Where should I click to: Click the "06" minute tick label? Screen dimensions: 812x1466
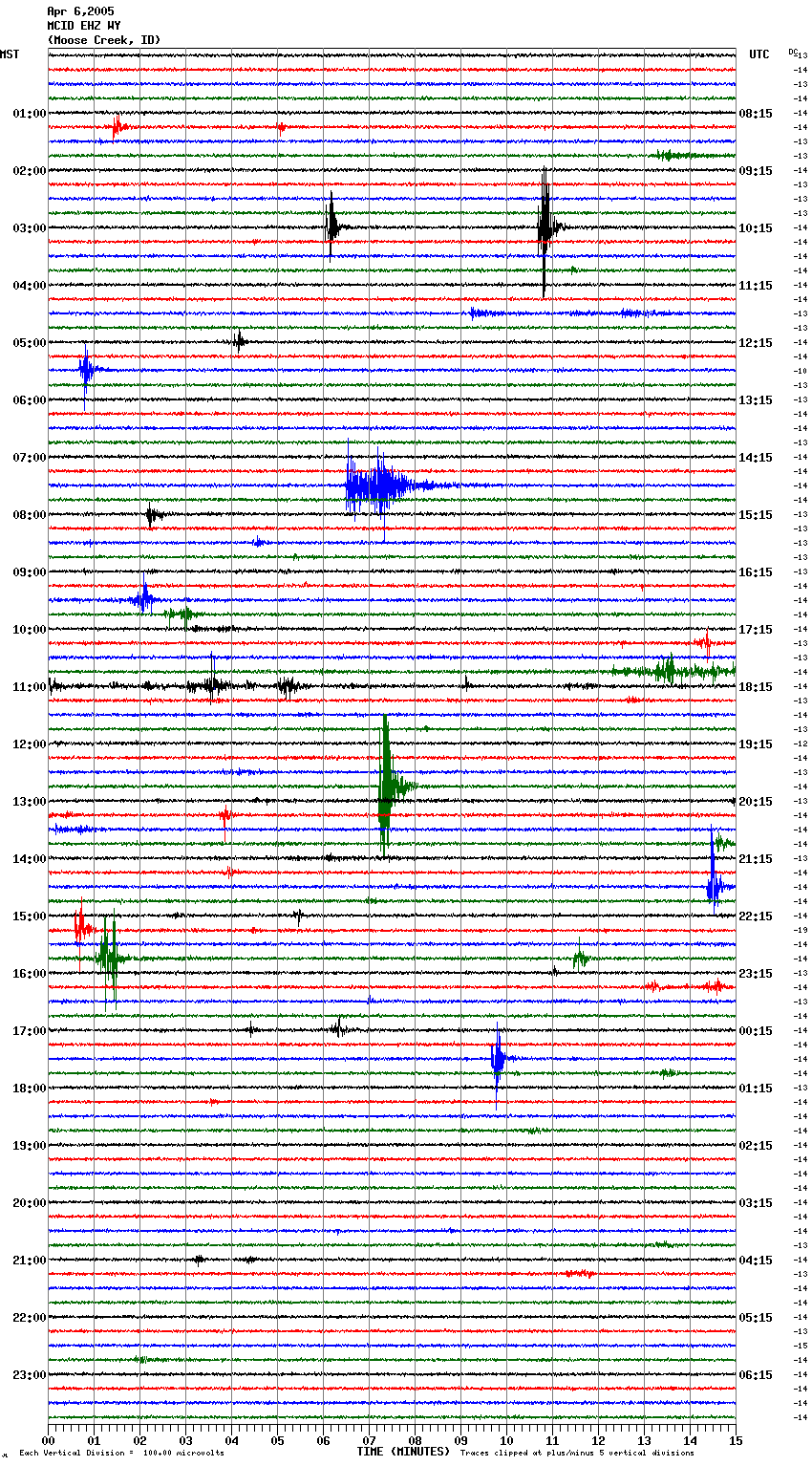click(323, 1441)
